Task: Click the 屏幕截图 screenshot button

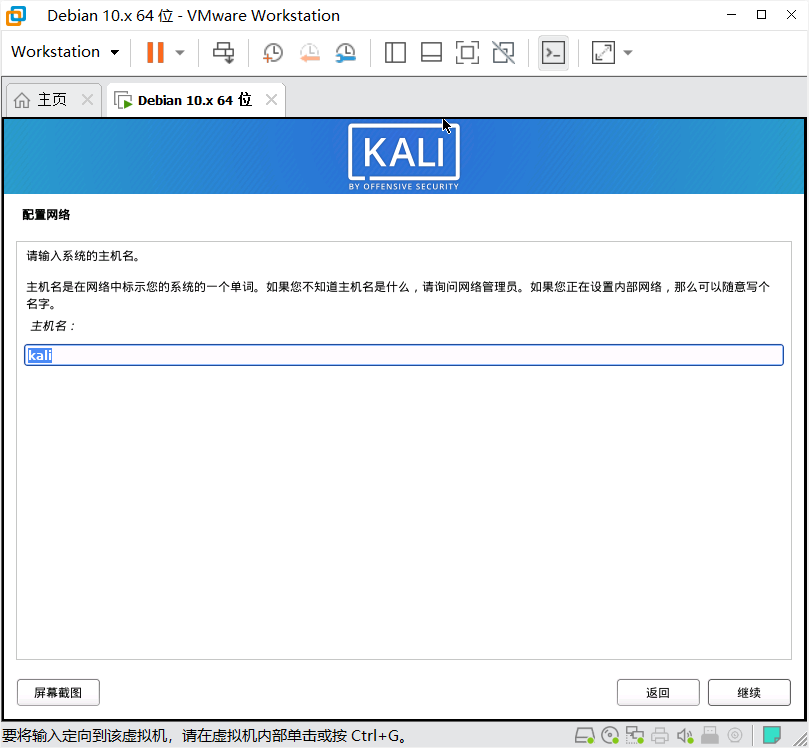Action: point(58,692)
